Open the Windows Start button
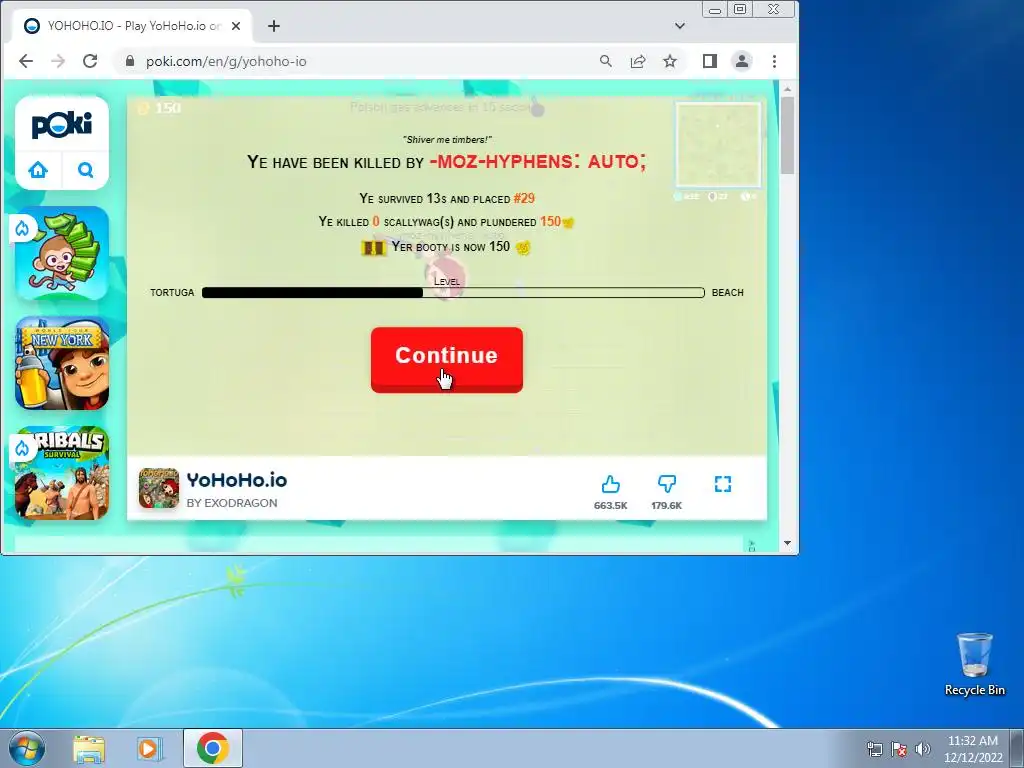Image resolution: width=1024 pixels, height=768 pixels. [x=26, y=748]
